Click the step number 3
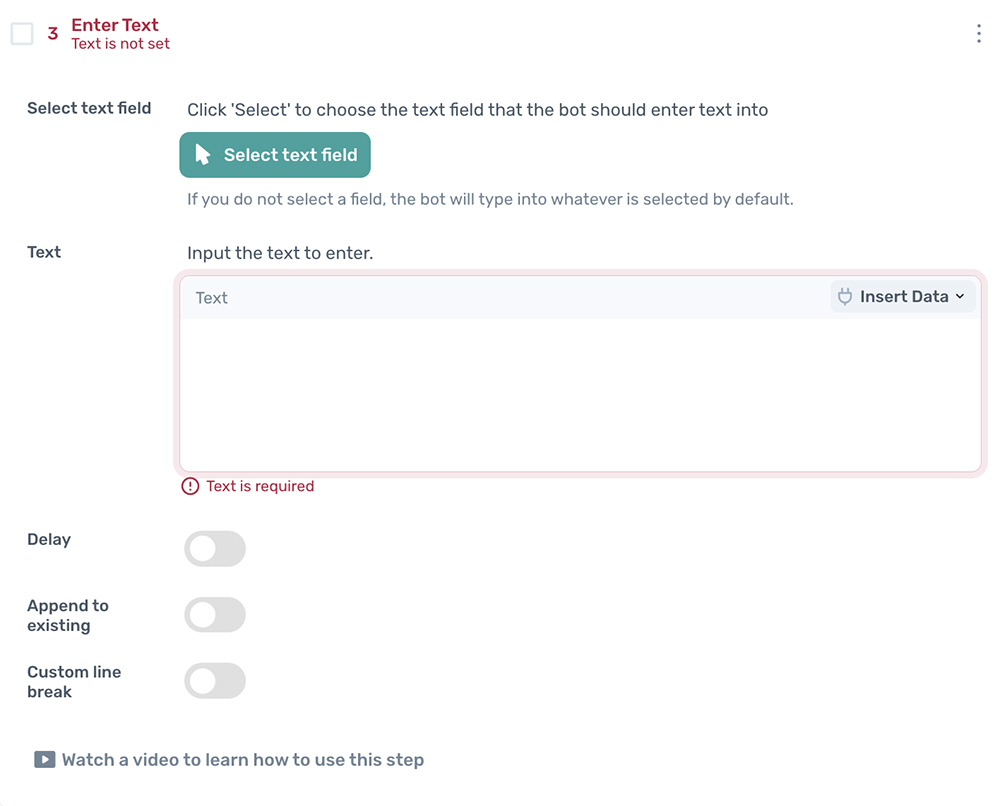This screenshot has height=806, width=1000. (52, 33)
